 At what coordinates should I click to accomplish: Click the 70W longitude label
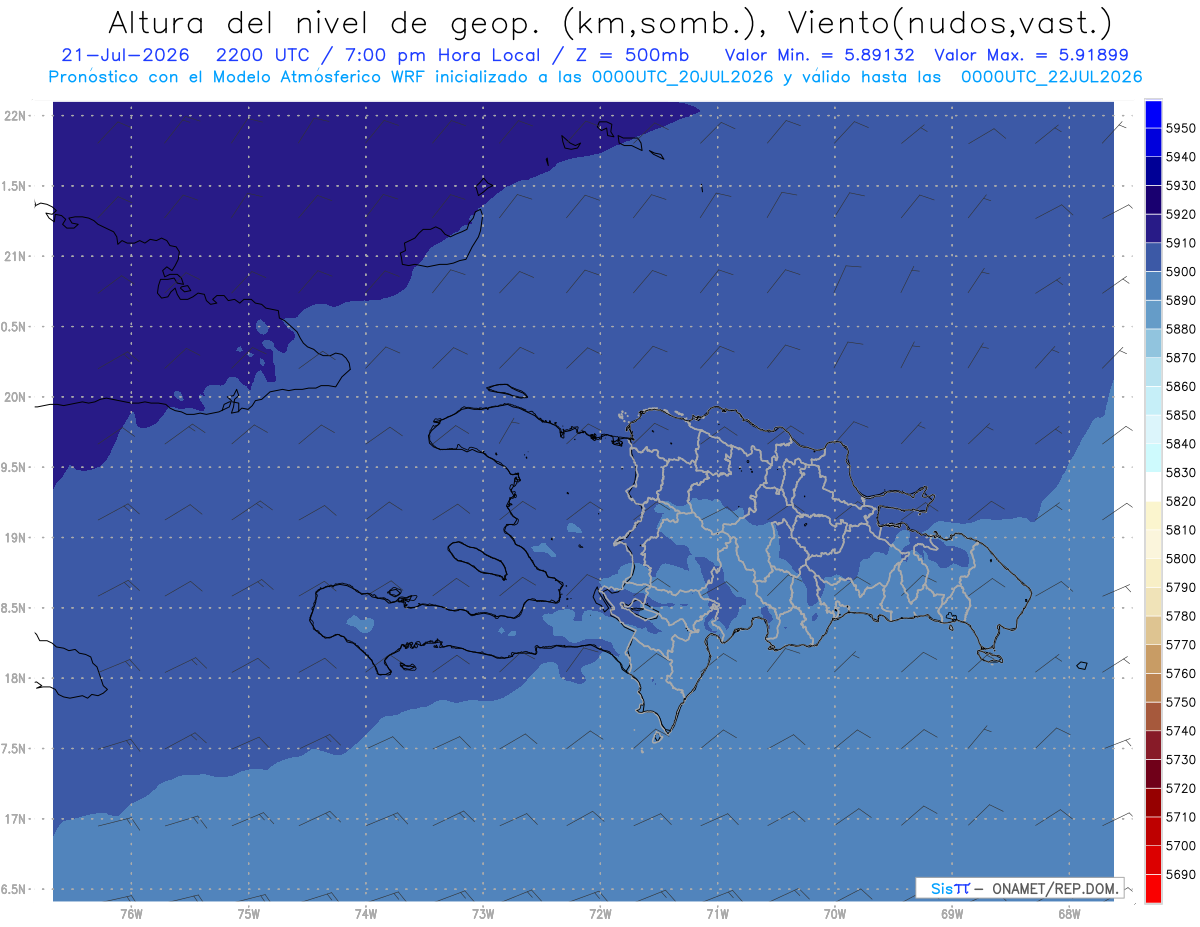pos(834,913)
